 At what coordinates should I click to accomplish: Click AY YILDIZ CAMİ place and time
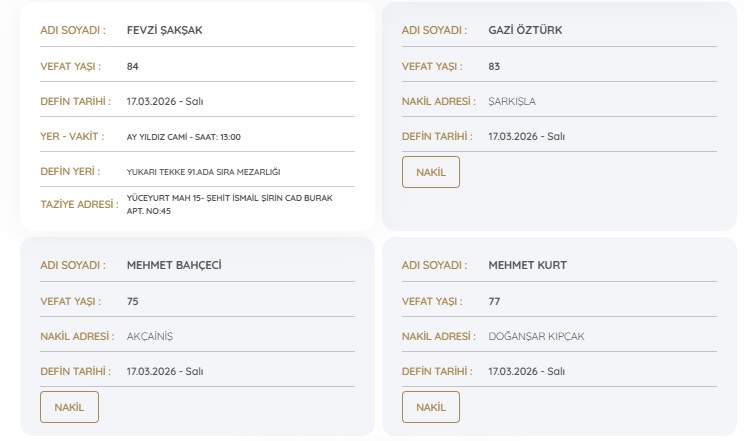coord(183,137)
